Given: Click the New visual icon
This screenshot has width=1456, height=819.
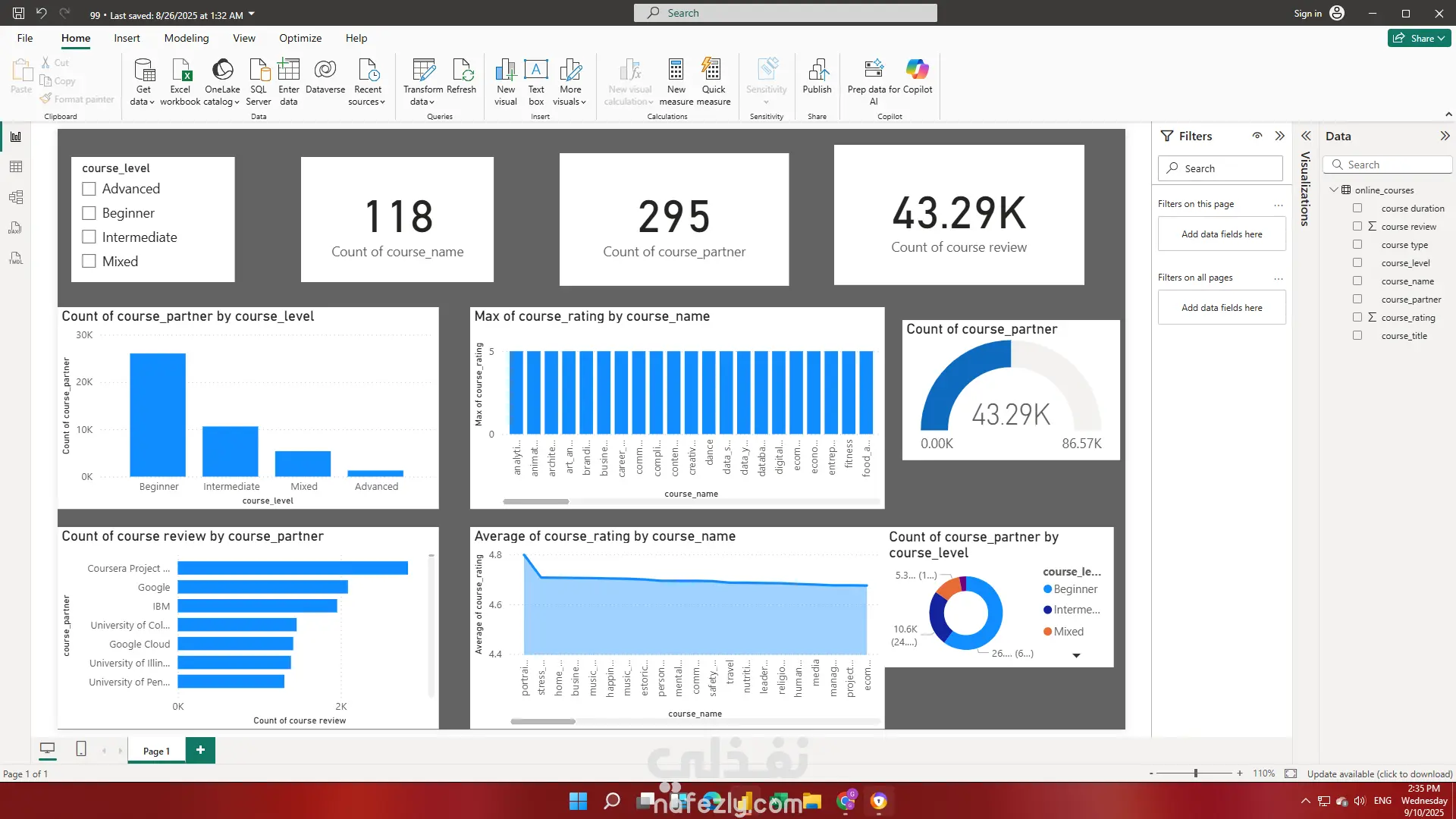Looking at the screenshot, I should point(505,71).
